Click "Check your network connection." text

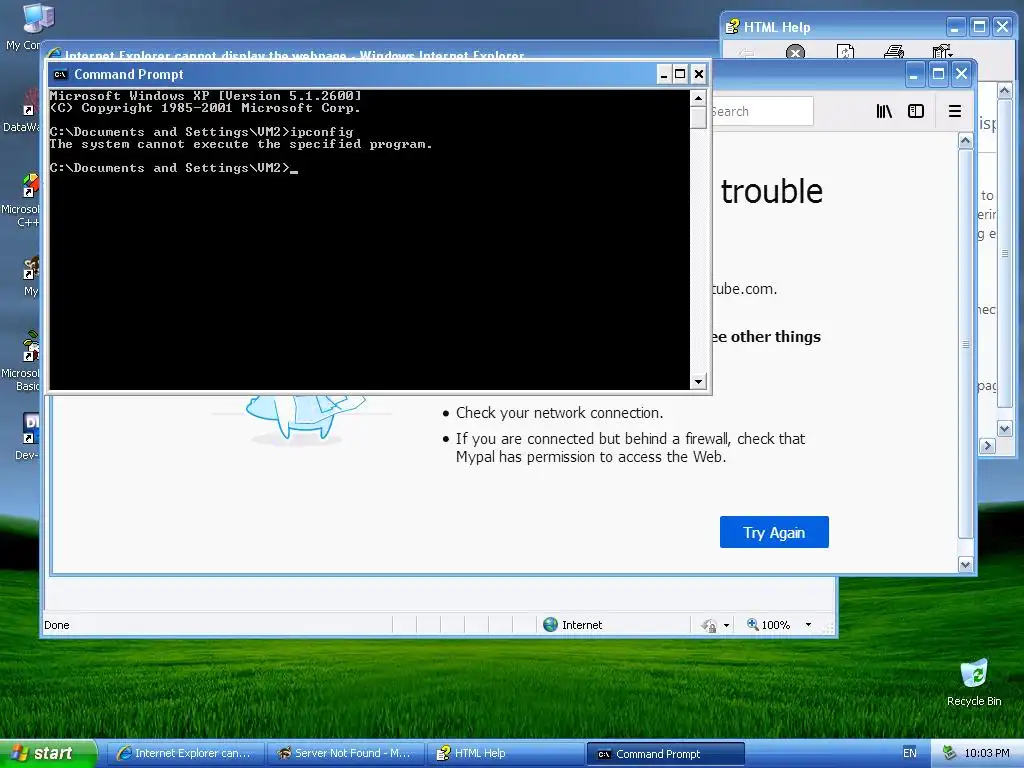coord(559,413)
